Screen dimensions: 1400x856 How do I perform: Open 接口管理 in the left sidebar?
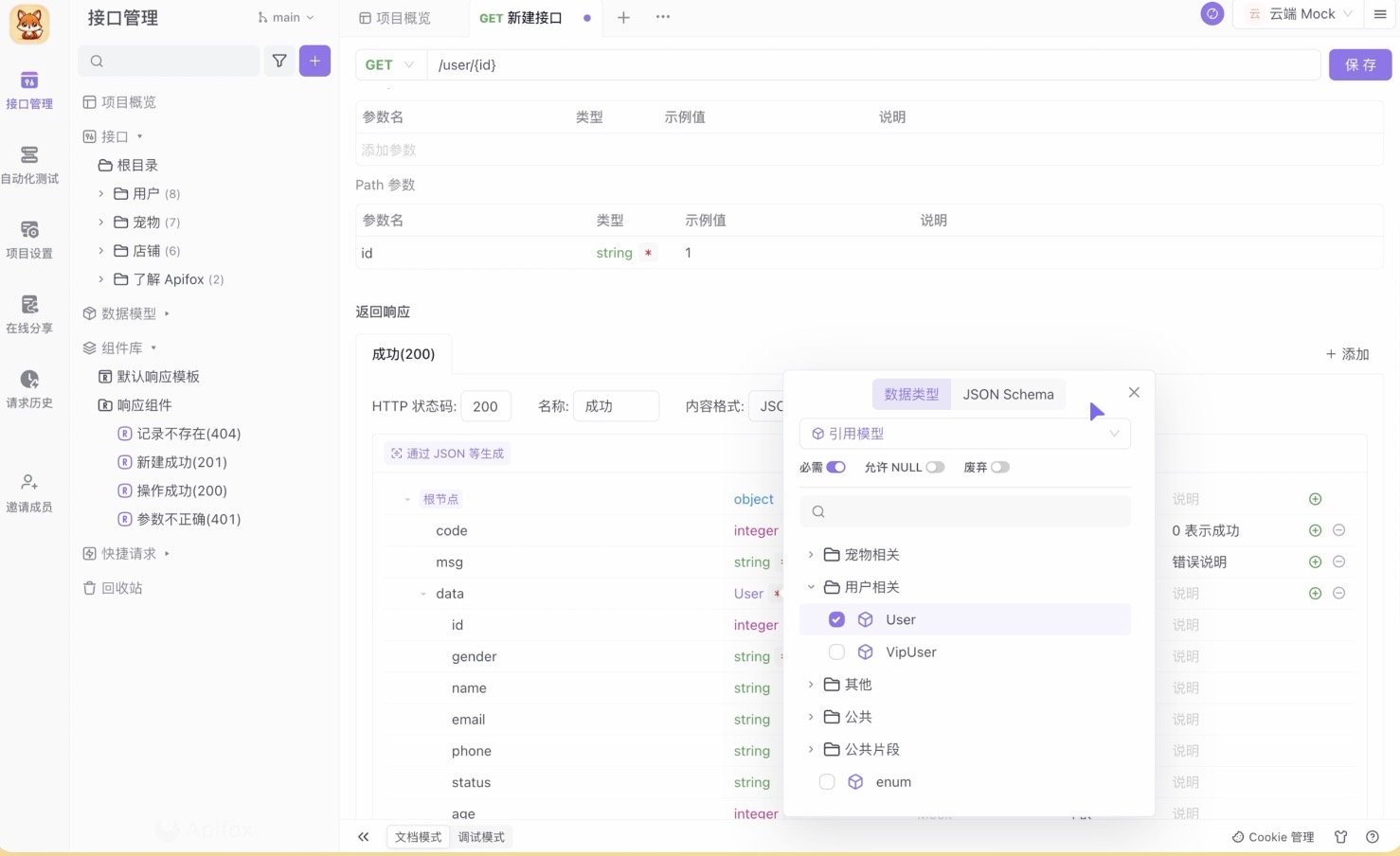(29, 91)
